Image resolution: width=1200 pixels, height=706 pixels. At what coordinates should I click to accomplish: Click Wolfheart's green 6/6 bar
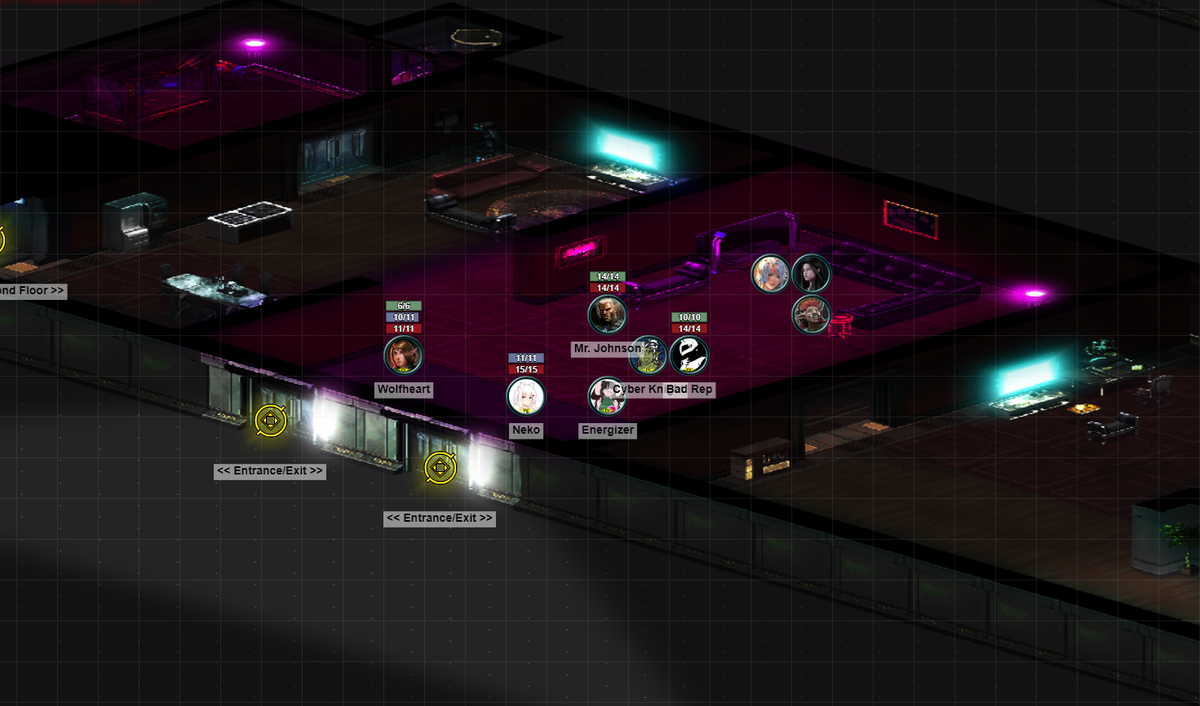pyautogui.click(x=403, y=306)
